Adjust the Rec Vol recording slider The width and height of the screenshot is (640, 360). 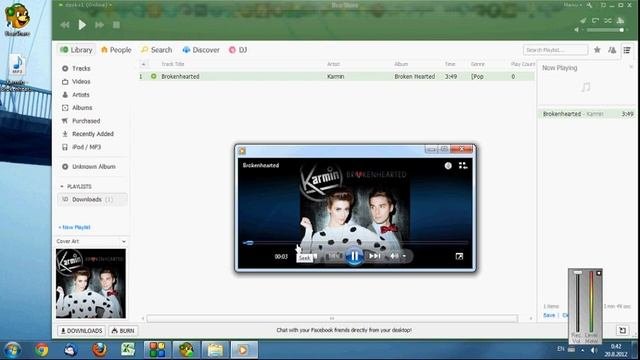coord(578,302)
